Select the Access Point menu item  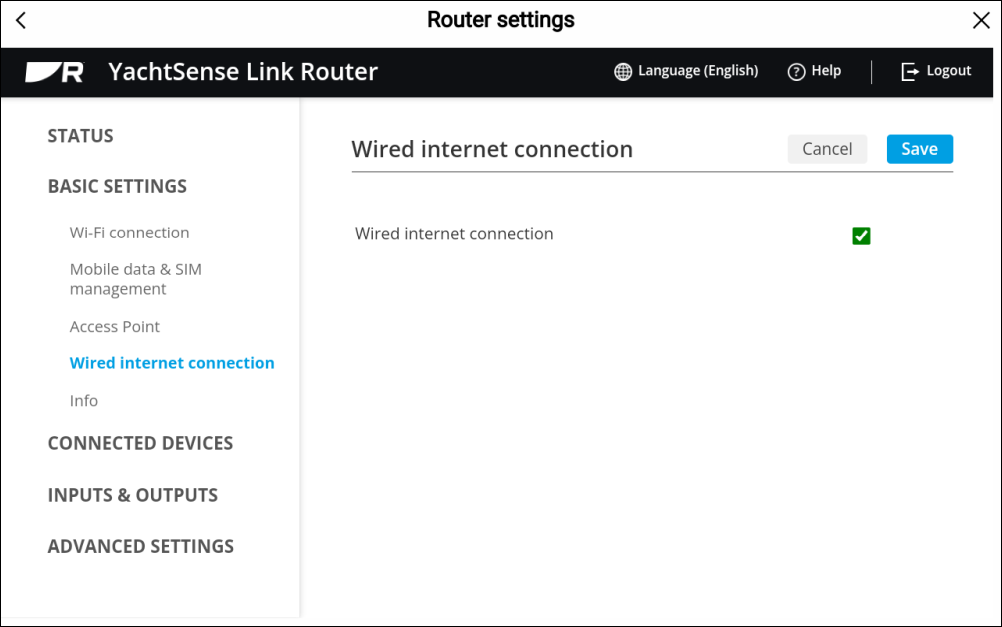click(115, 327)
